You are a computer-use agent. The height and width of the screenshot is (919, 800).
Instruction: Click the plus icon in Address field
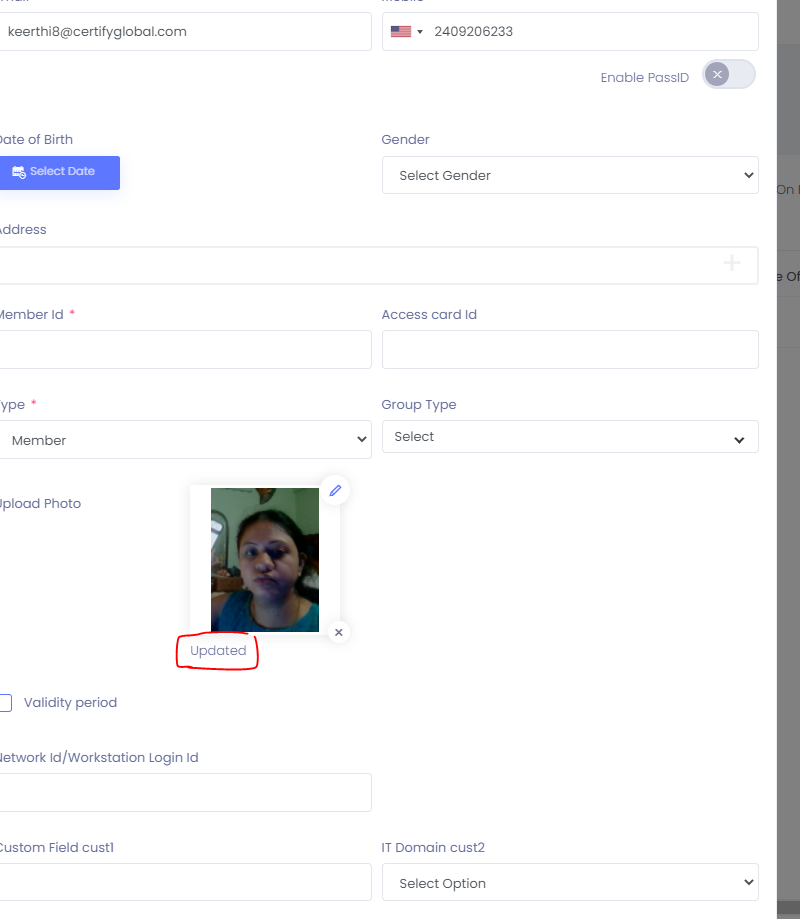coord(731,263)
